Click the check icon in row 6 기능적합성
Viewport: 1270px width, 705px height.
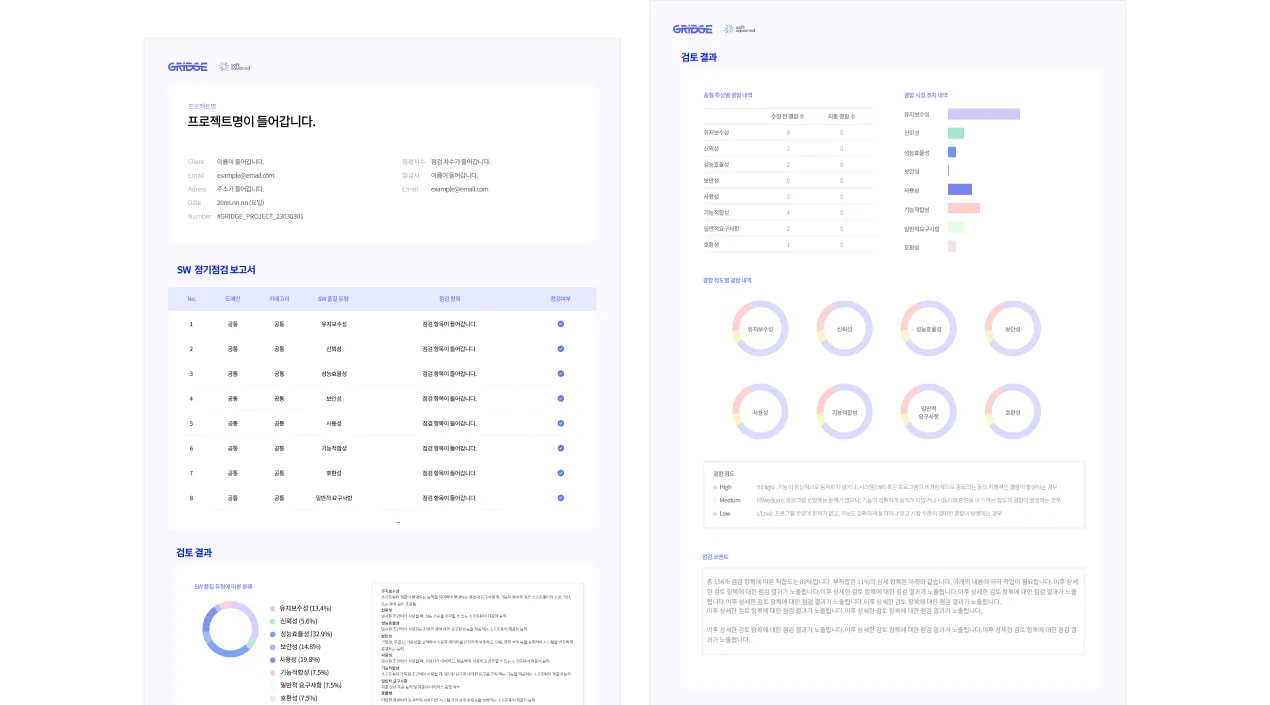pyautogui.click(x=561, y=448)
